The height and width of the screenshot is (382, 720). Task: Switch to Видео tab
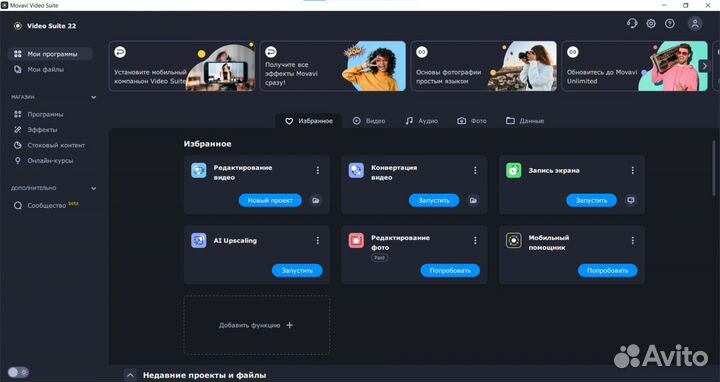tap(369, 121)
